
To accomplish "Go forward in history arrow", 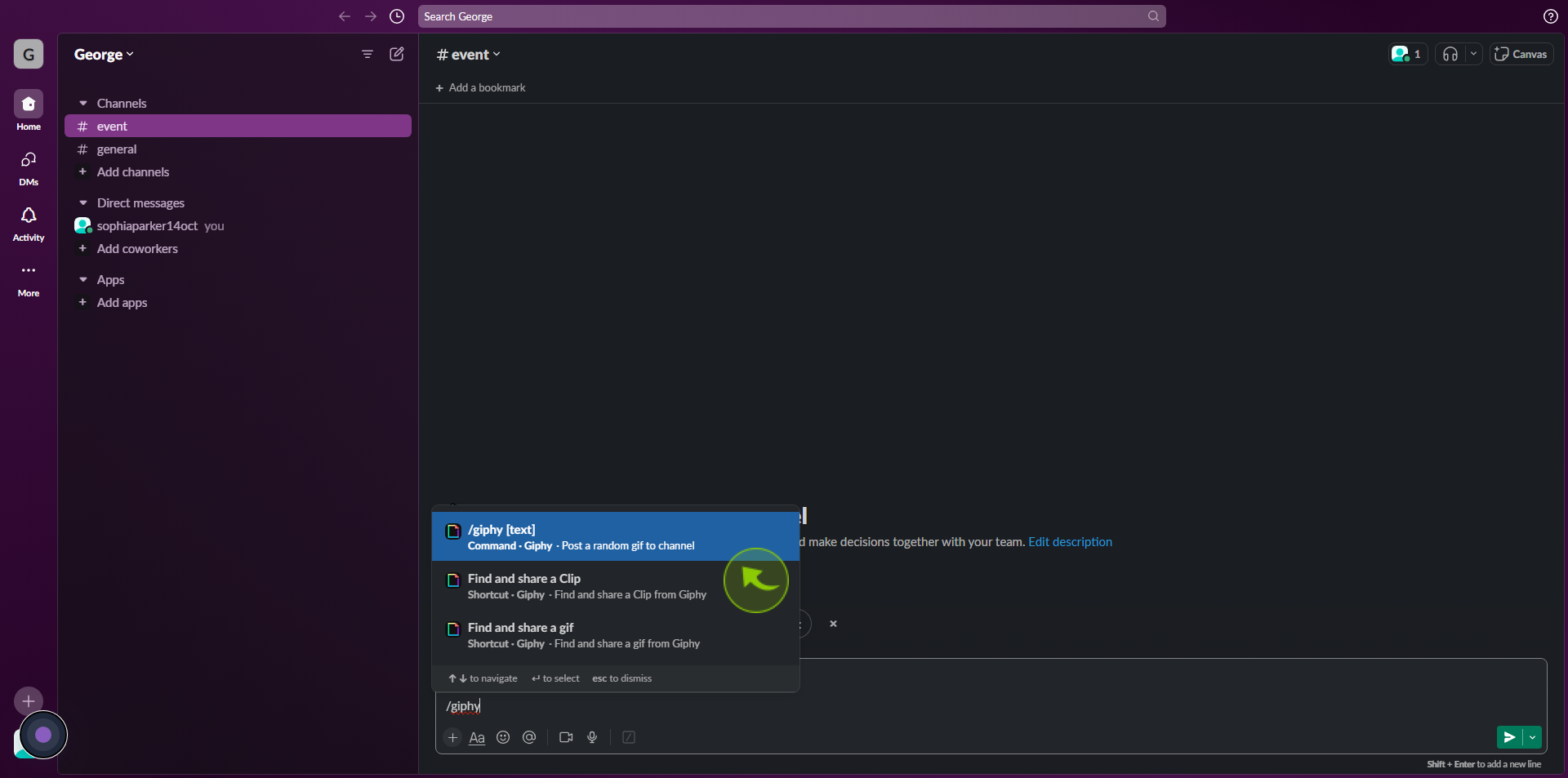I will click(x=371, y=16).
